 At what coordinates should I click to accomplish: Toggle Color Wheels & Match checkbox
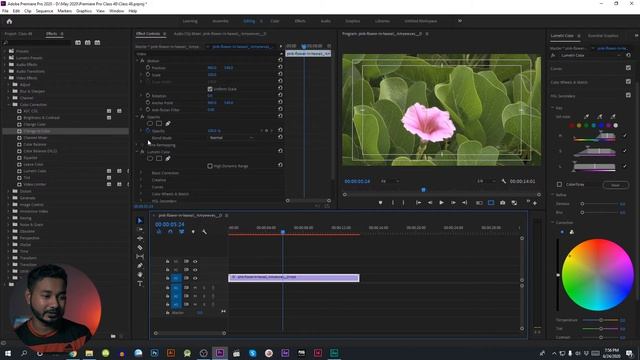coord(628,82)
